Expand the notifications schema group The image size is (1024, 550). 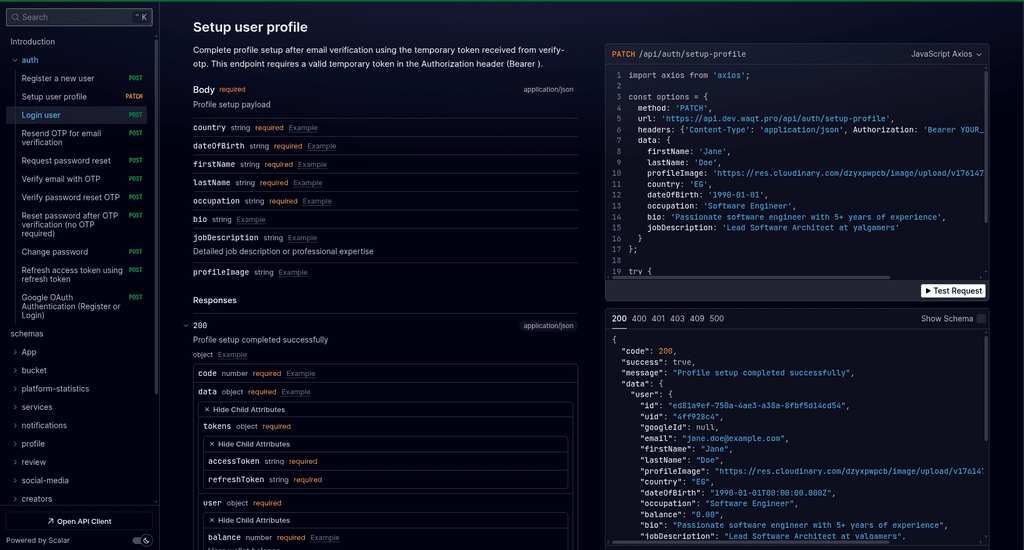click(x=15, y=425)
